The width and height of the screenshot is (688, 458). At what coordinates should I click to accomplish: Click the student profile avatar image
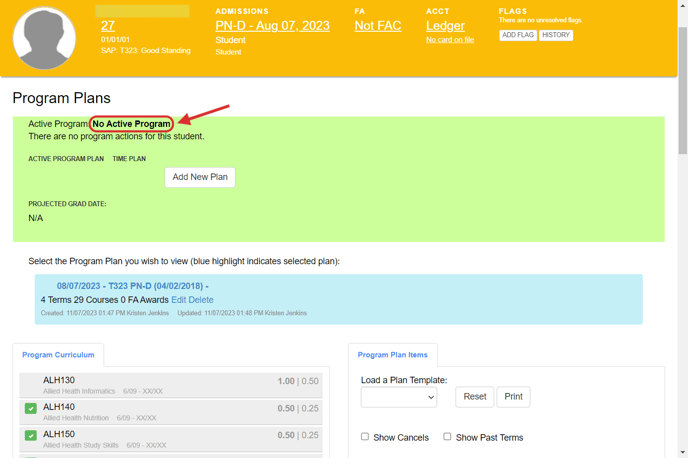pyautogui.click(x=44, y=38)
